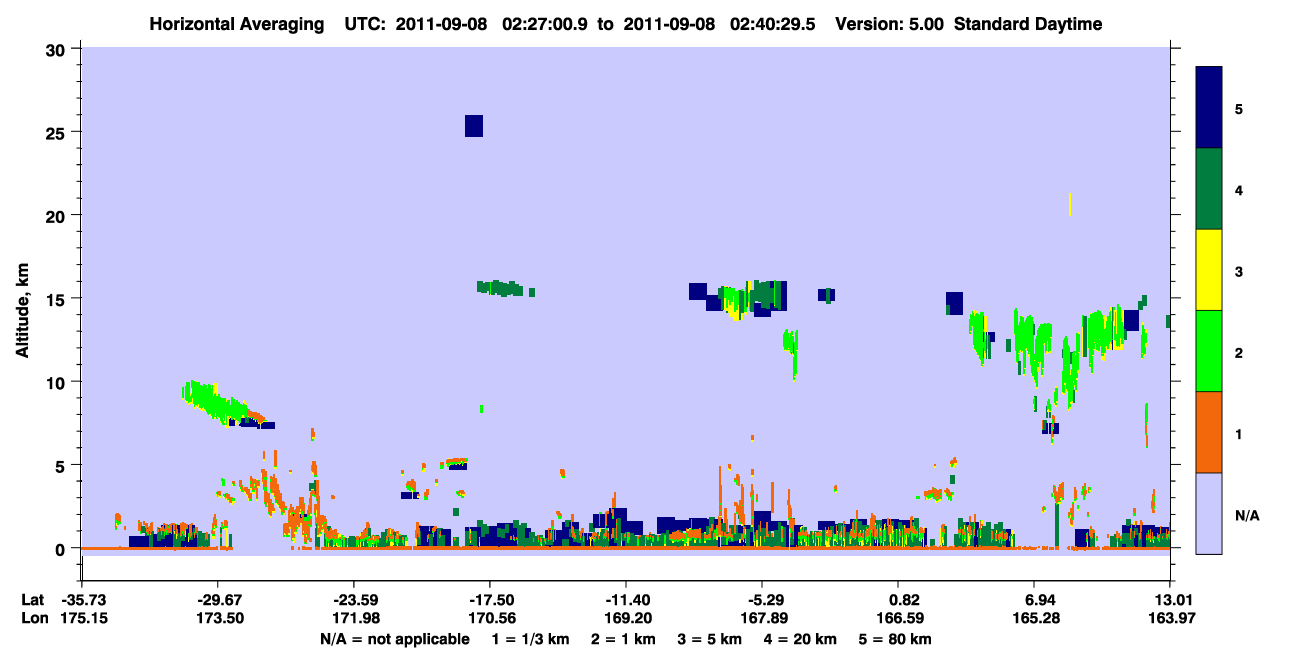Image resolution: width=1300 pixels, height=667 pixels.
Task: Click the longitude value '163.97'
Action: tap(1170, 618)
